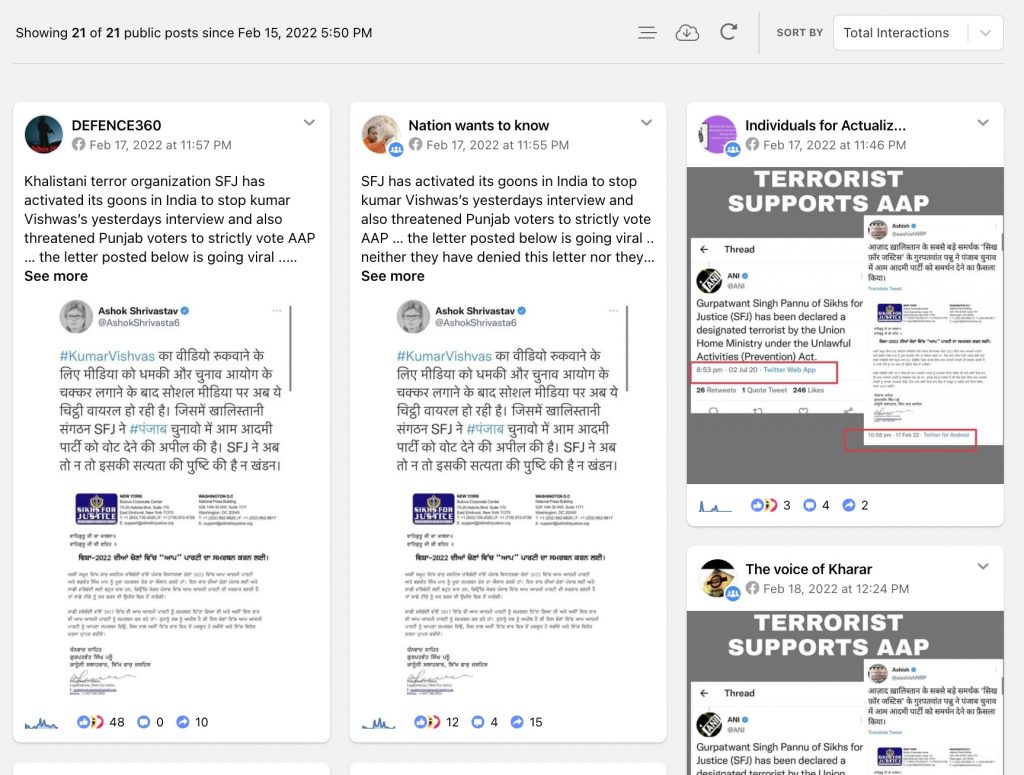Click See more on the DEFENCE360 post
The image size is (1024, 775).
[x=56, y=276]
